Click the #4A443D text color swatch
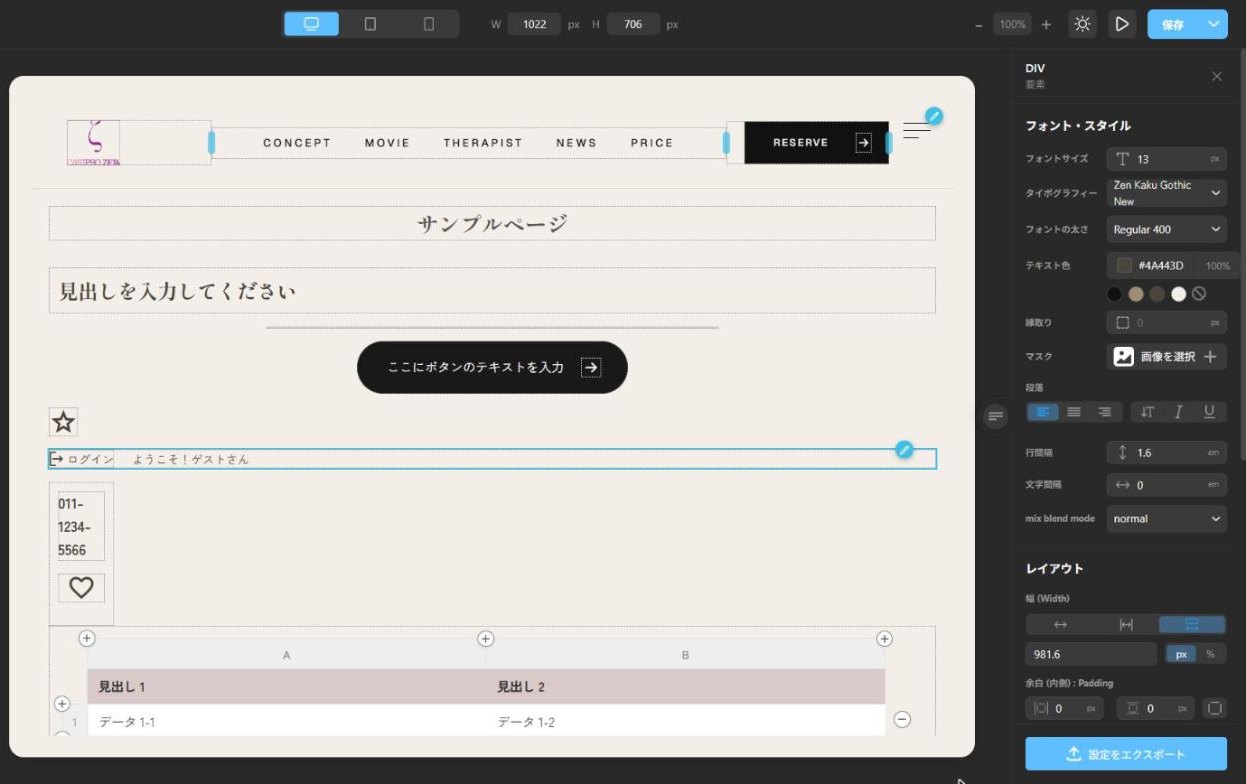This screenshot has width=1246, height=784. pyautogui.click(x=1124, y=265)
